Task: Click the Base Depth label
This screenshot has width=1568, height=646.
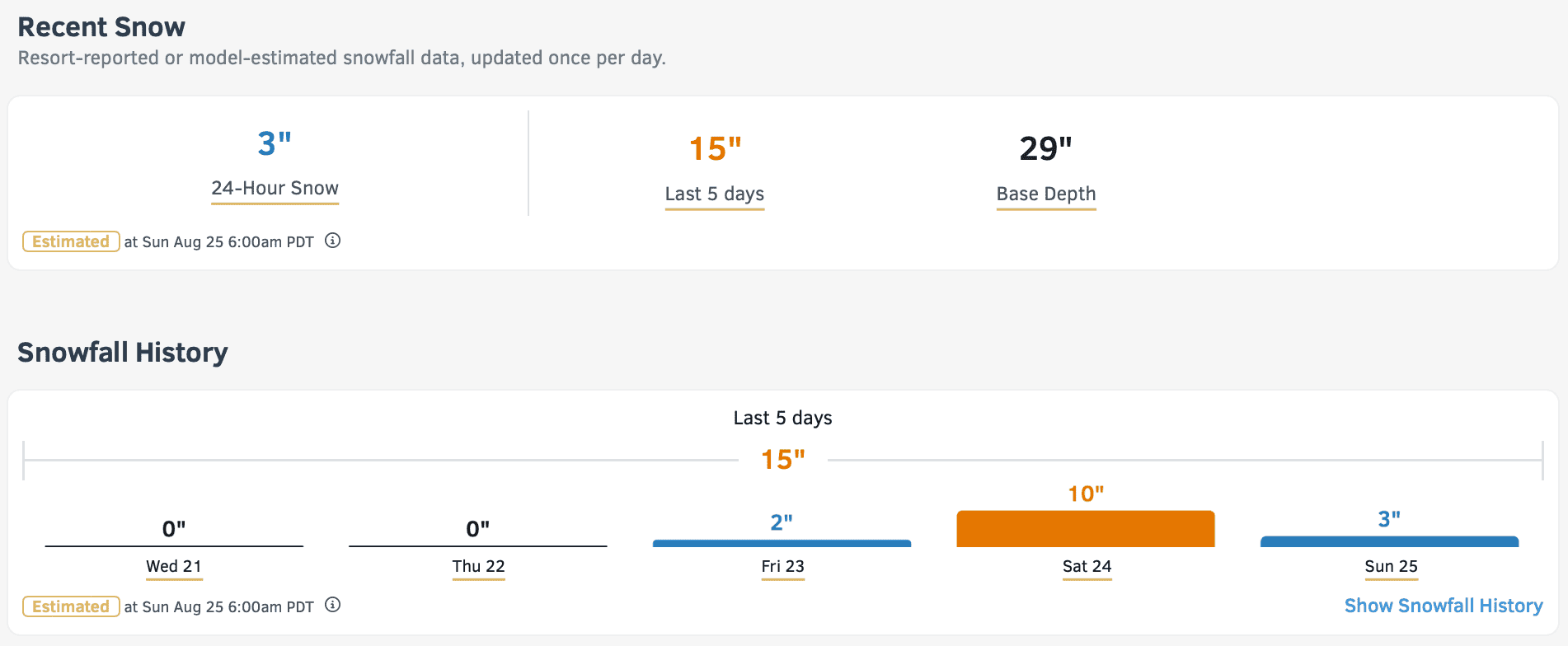Action: [x=1046, y=194]
